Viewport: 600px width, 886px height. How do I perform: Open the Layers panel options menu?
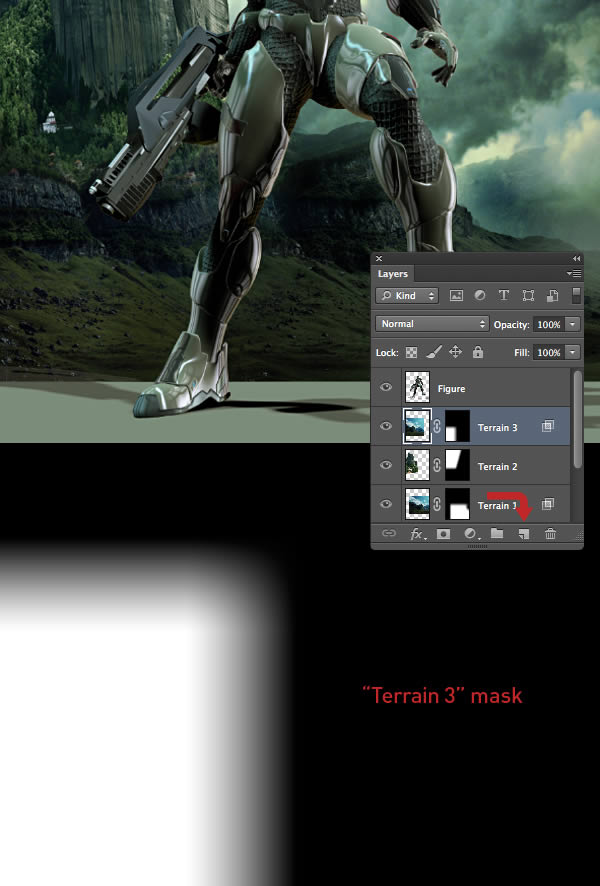pyautogui.click(x=574, y=273)
